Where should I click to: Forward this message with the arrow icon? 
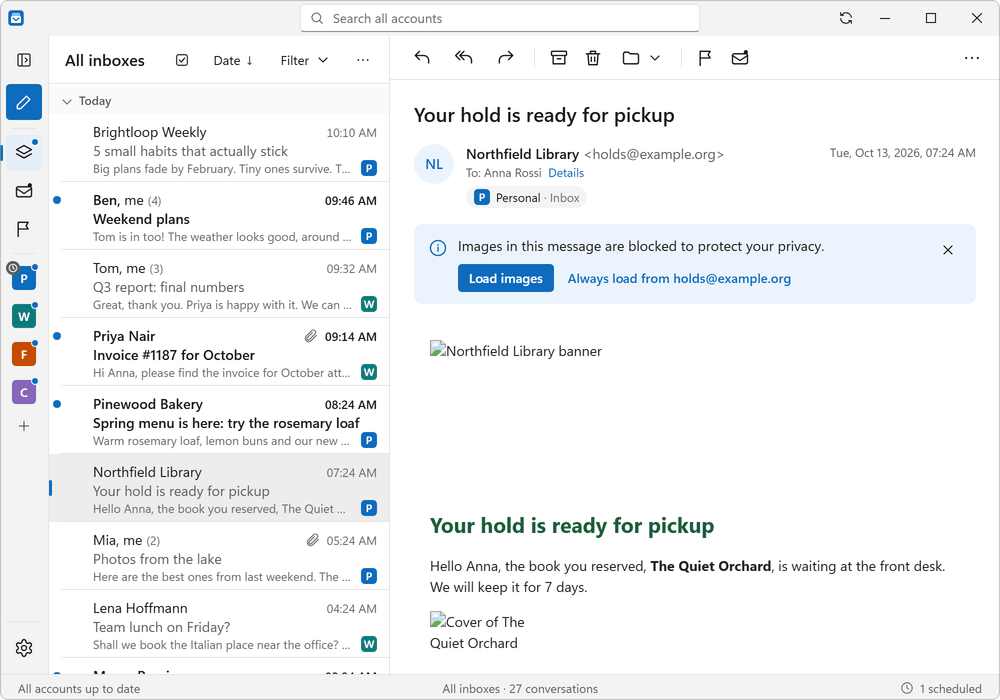506,58
